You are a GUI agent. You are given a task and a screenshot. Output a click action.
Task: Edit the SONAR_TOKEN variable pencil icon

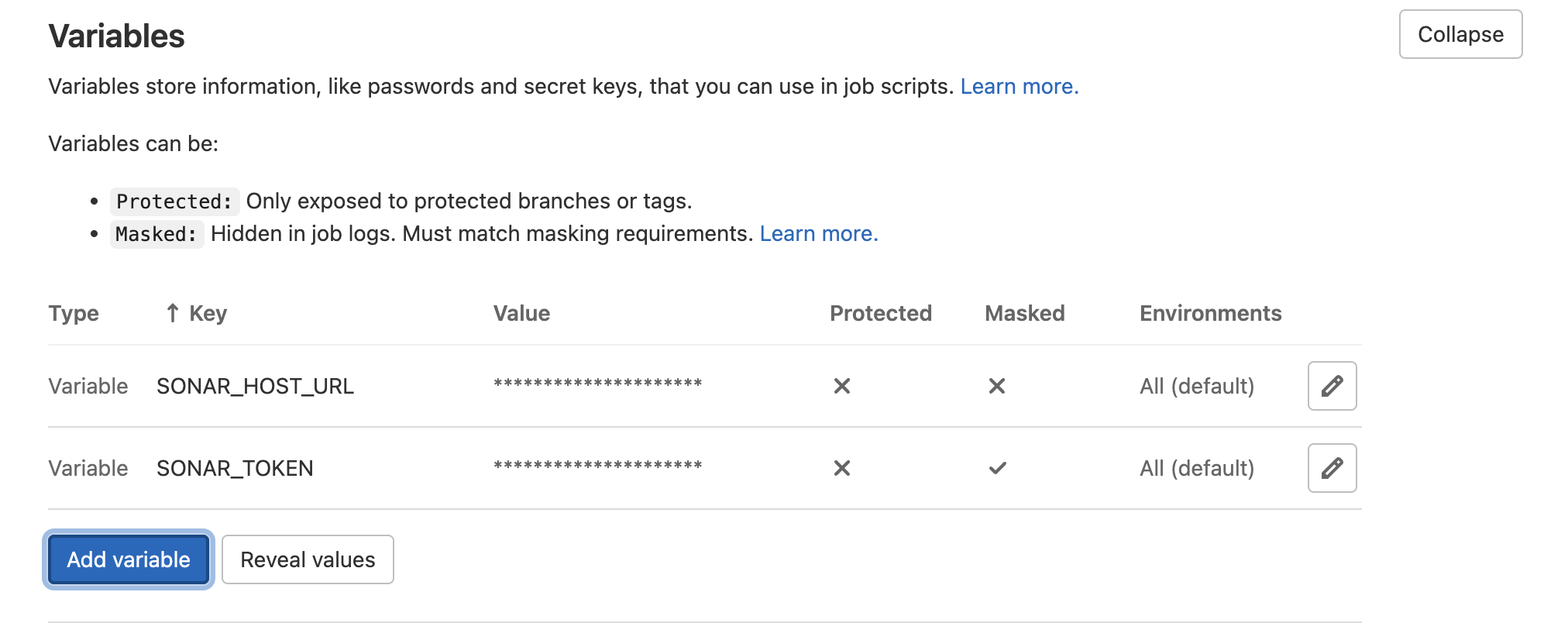(1332, 468)
